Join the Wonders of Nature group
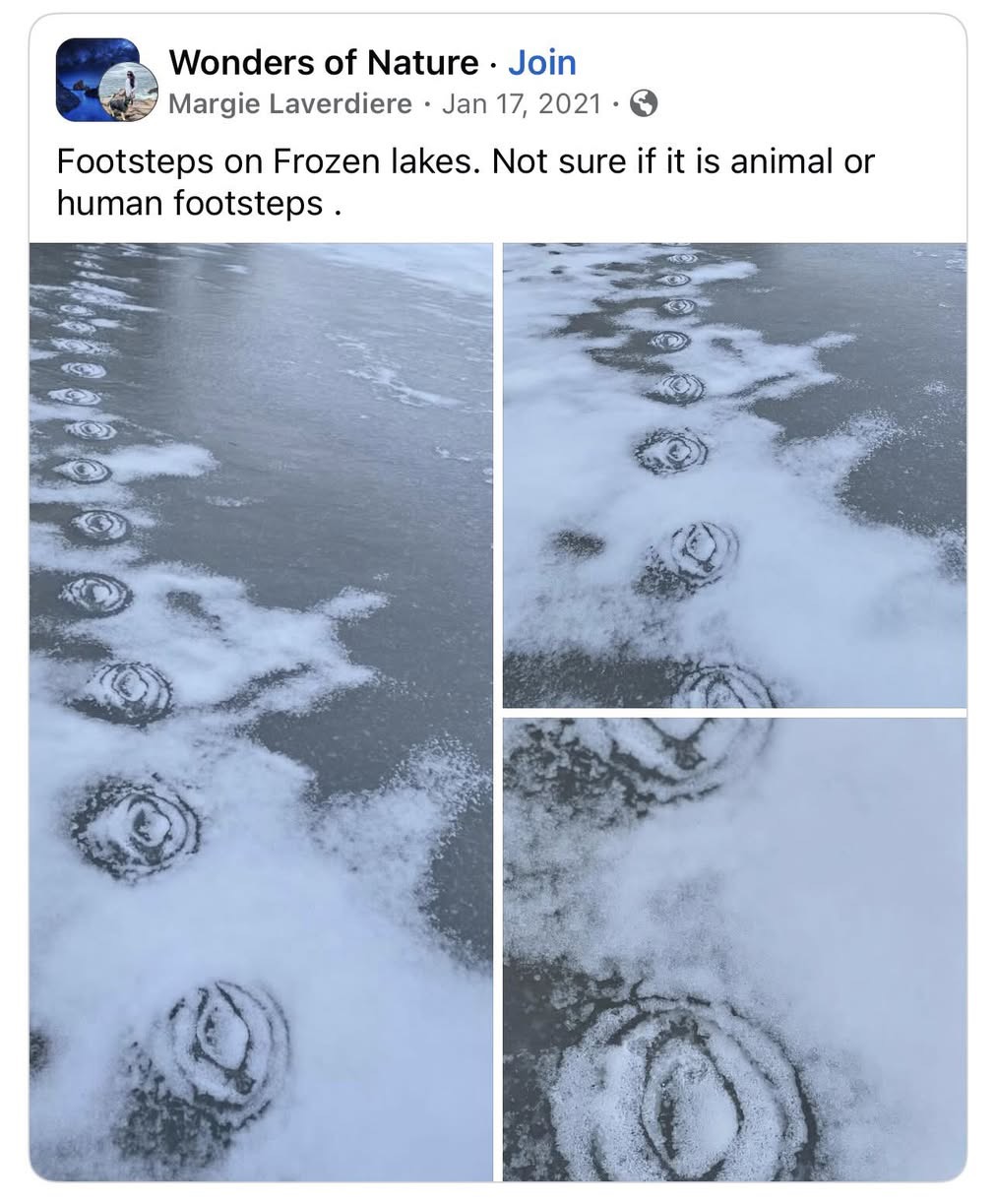996x1204 pixels. (542, 63)
